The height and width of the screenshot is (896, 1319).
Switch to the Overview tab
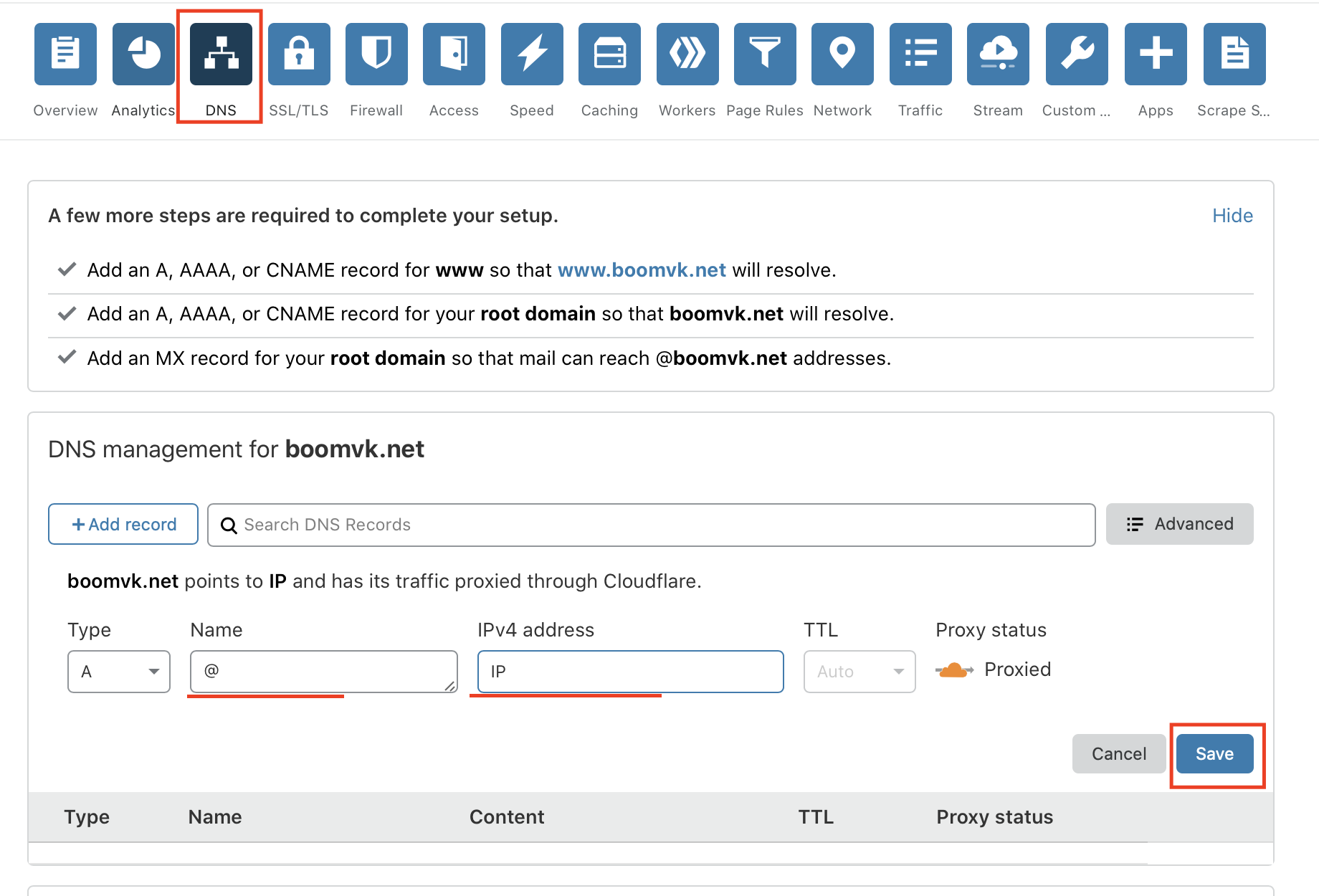(65, 54)
